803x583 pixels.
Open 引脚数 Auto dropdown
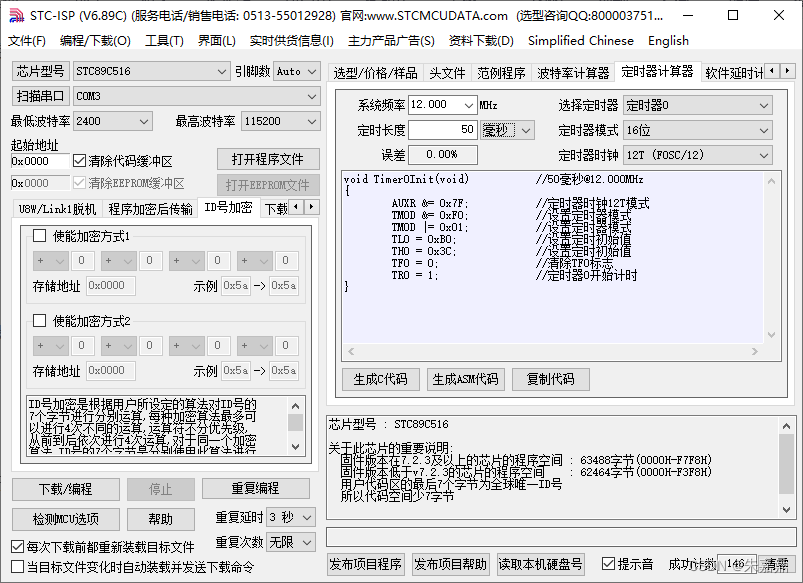(x=297, y=71)
